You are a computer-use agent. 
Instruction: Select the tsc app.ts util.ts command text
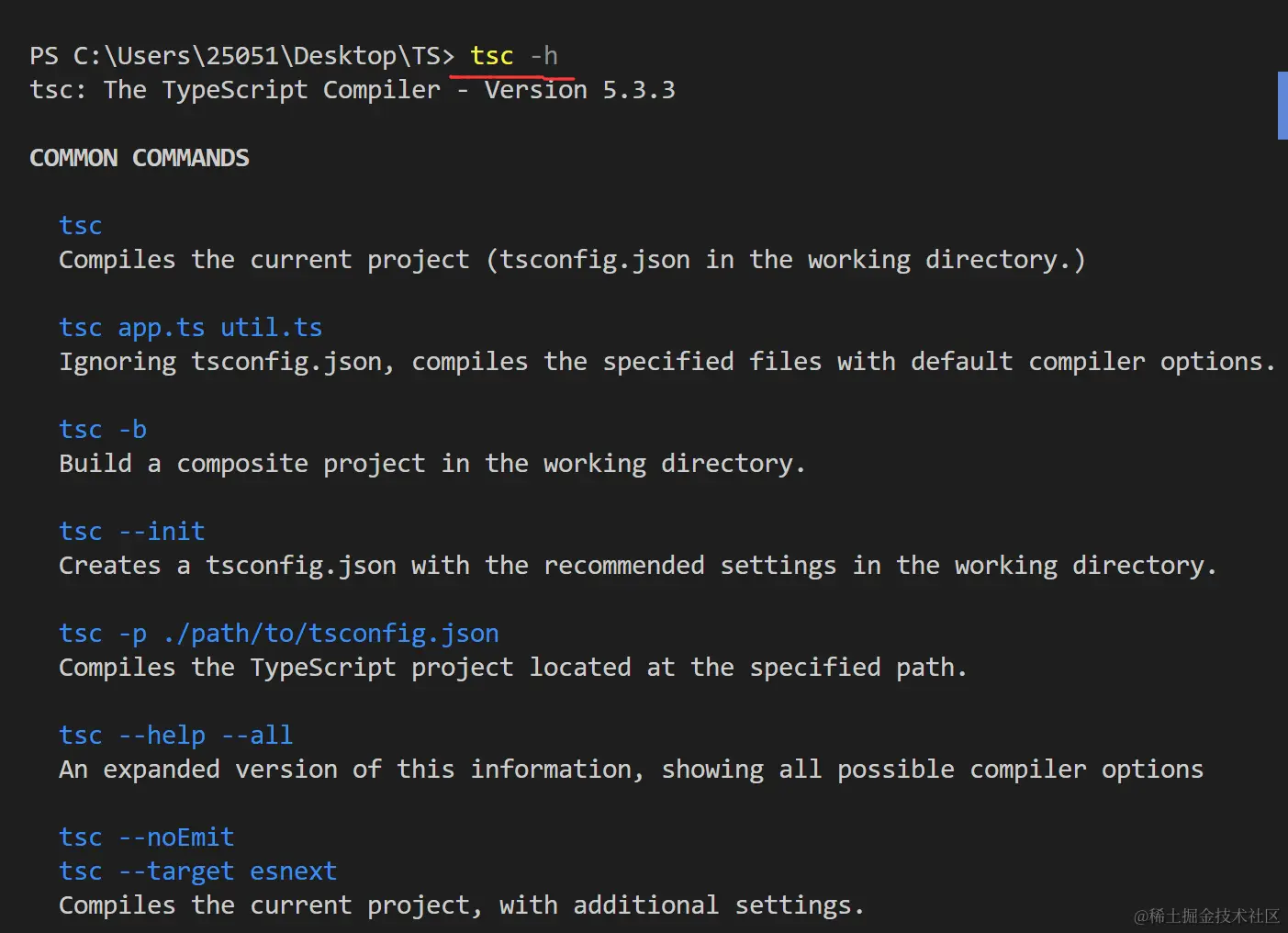coord(190,327)
